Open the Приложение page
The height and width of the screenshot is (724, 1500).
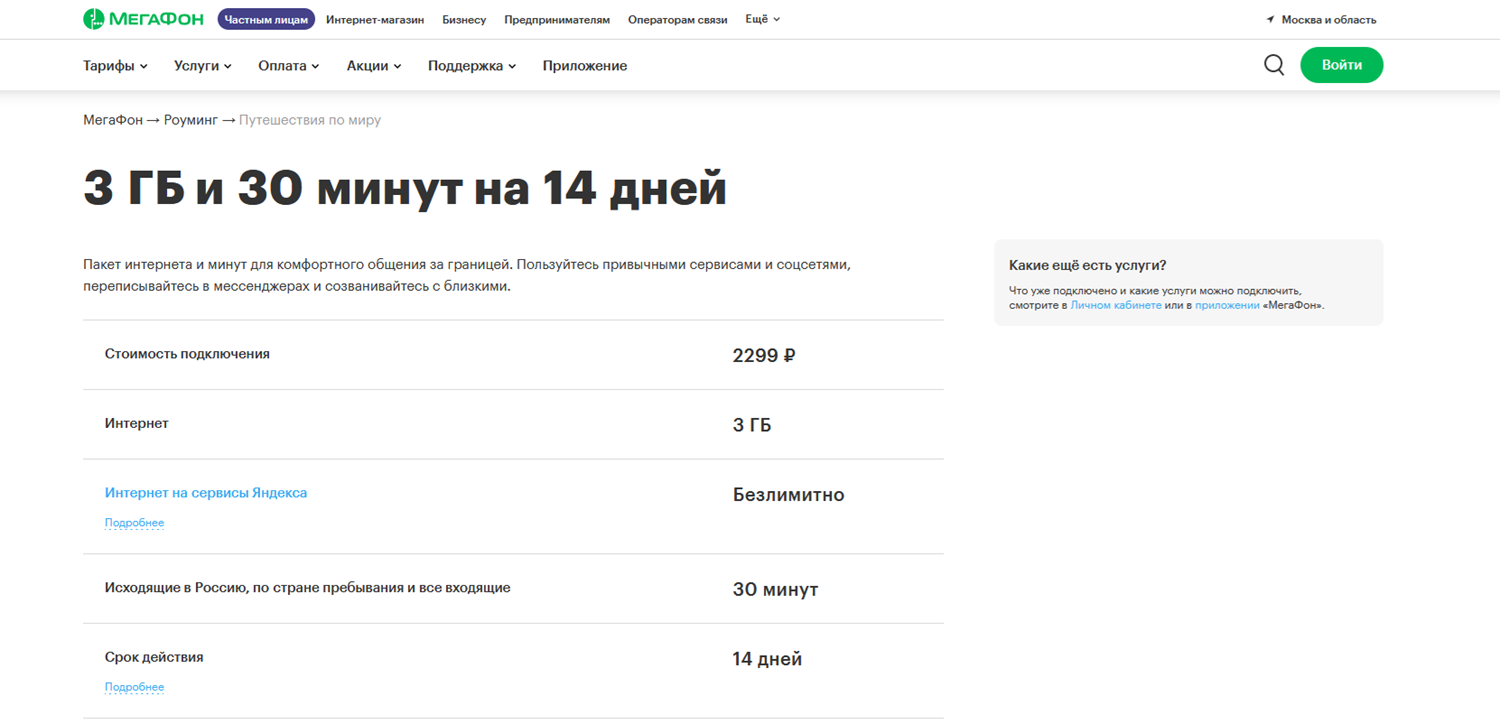tap(585, 66)
